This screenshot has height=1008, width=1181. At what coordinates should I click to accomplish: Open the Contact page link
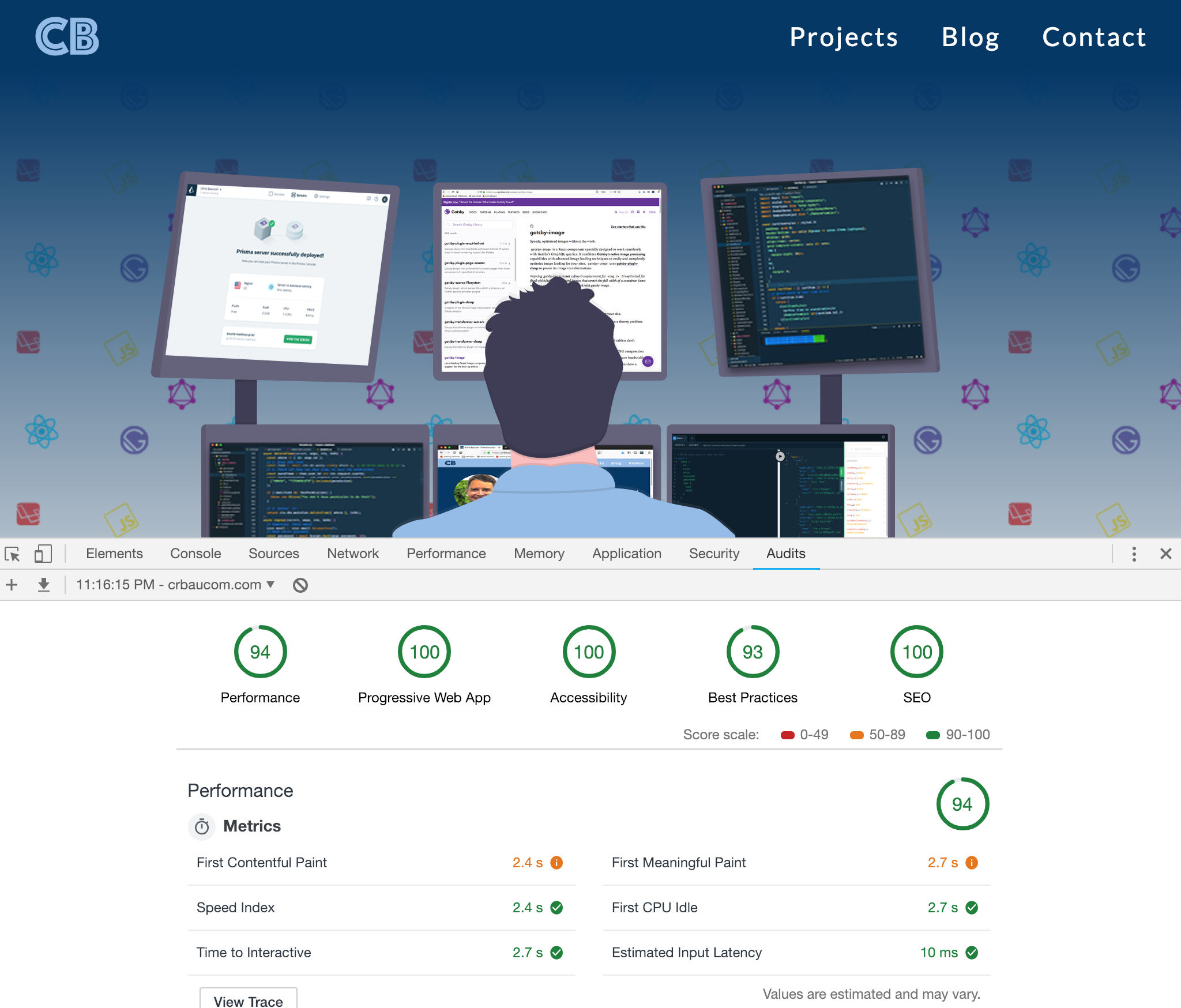(1094, 37)
